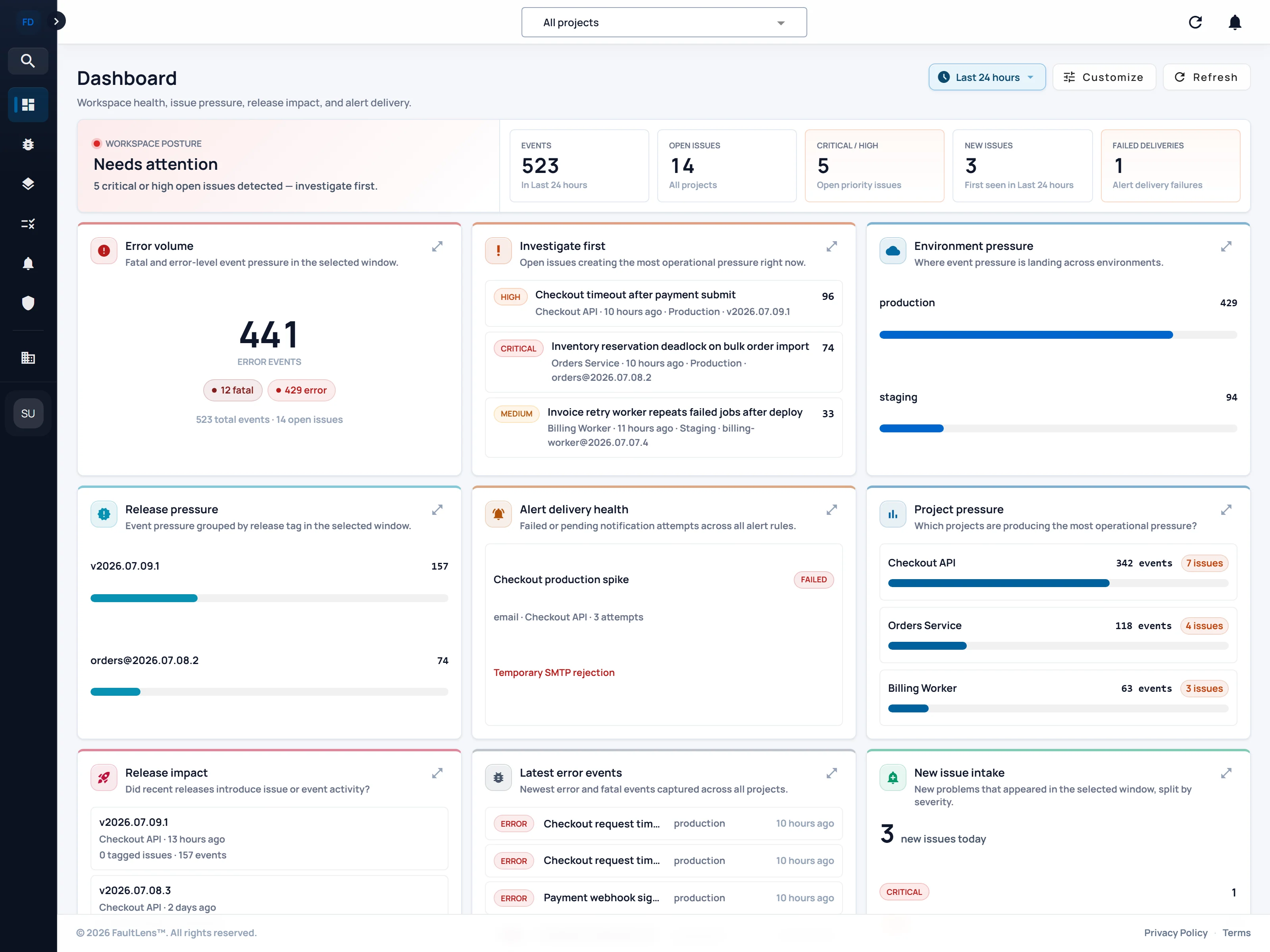Open the layers icon in the sidebar
1270x952 pixels.
[x=27, y=184]
